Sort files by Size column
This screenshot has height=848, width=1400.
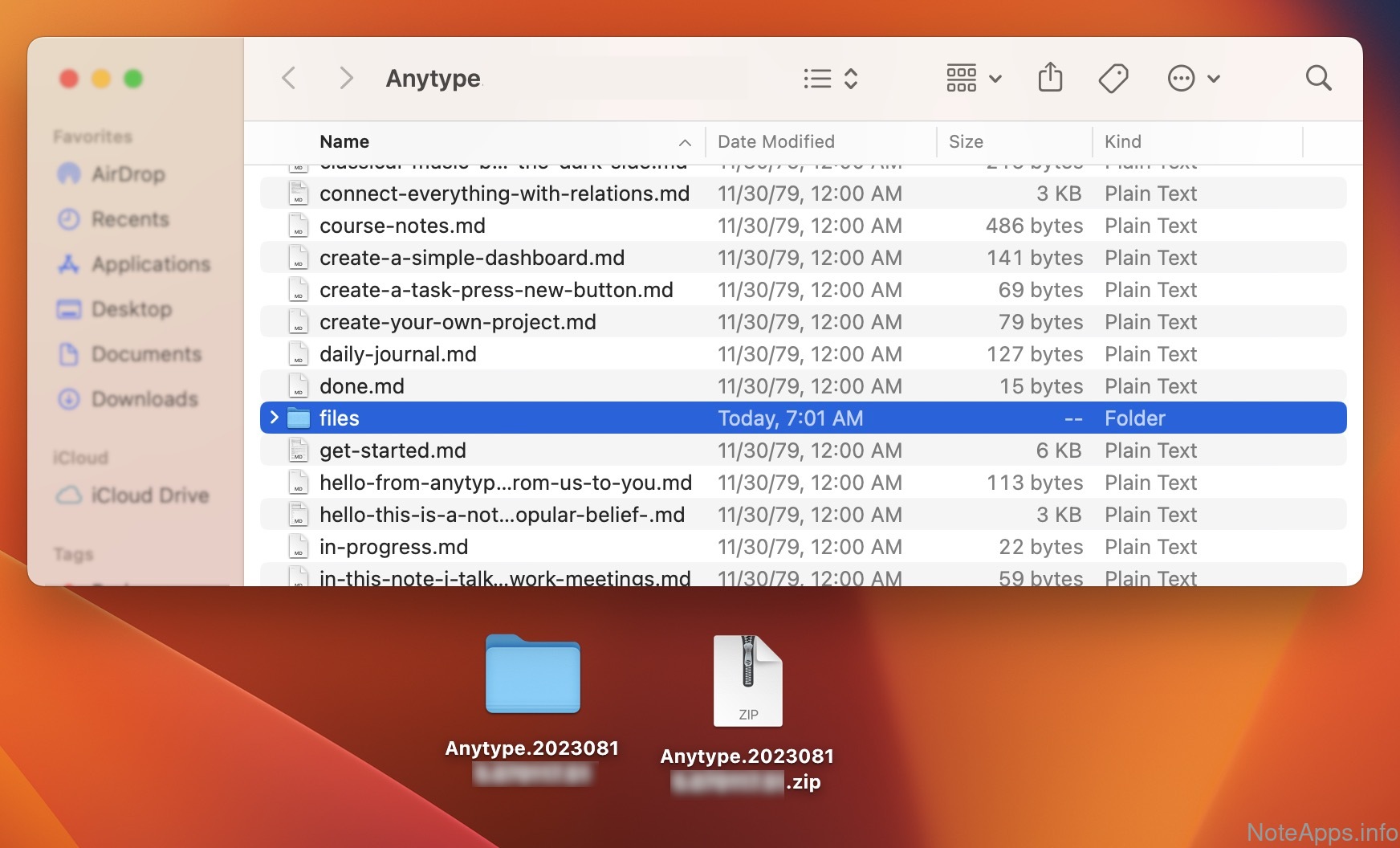point(966,141)
